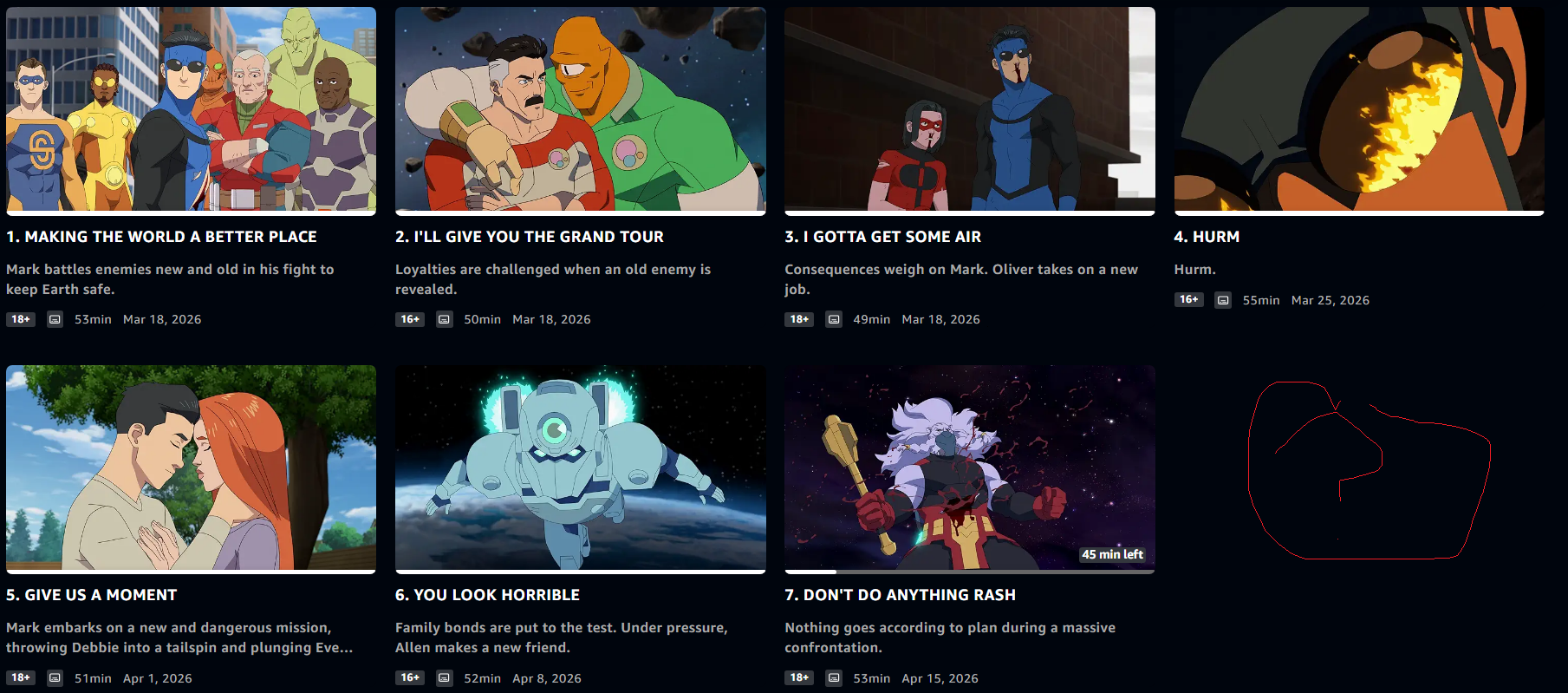The width and height of the screenshot is (1568, 693).
Task: Click the title "7. Don't Do Anything Rash"
Action: coord(900,595)
